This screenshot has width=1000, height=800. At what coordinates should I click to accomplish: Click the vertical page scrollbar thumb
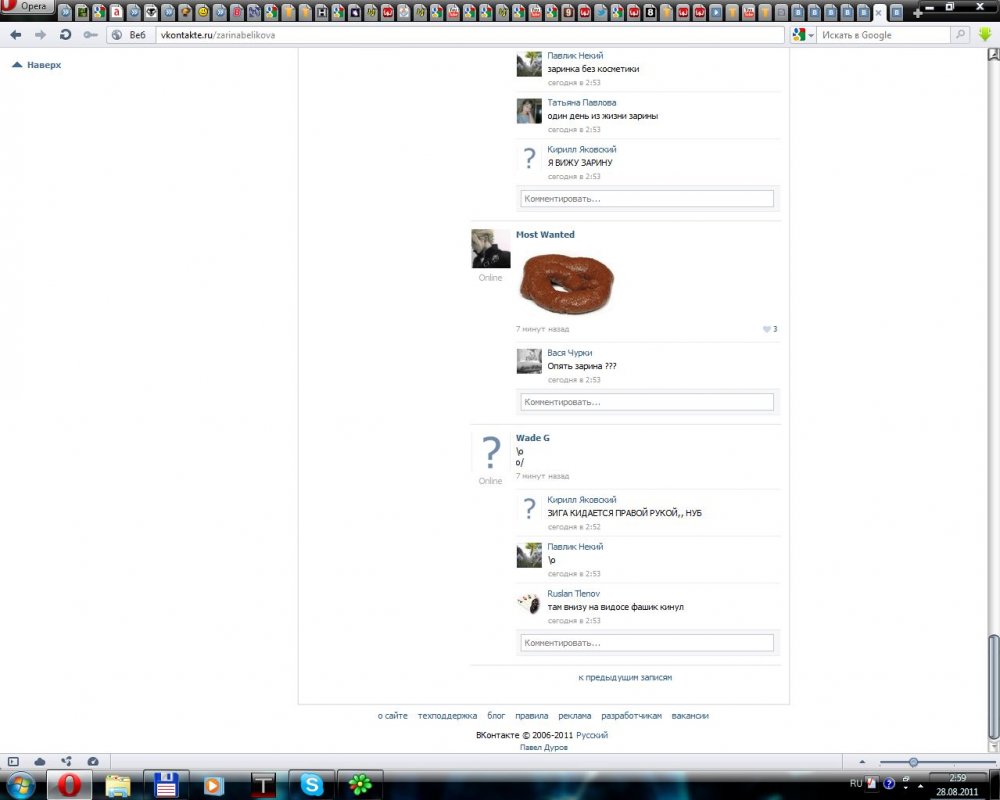(x=994, y=686)
